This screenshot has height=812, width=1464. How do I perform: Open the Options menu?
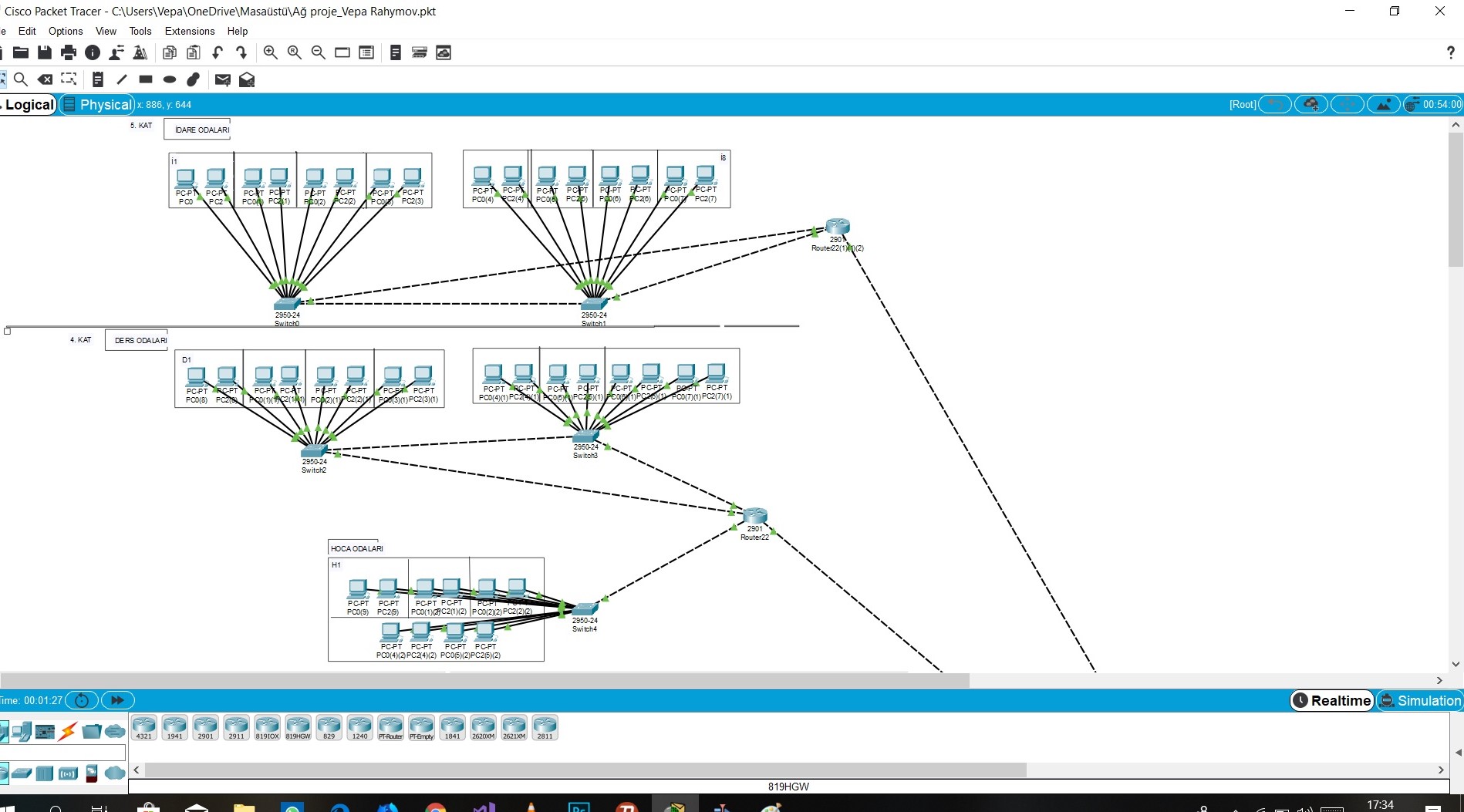pyautogui.click(x=66, y=31)
